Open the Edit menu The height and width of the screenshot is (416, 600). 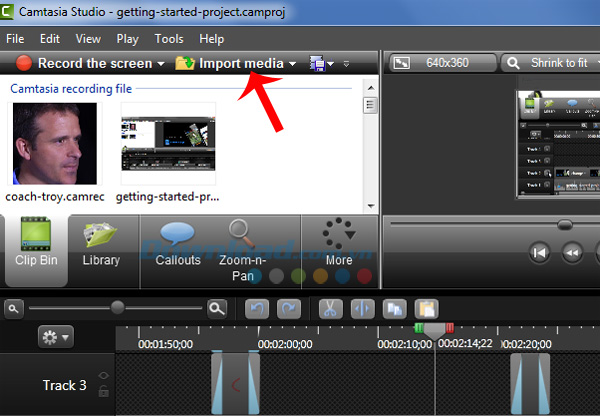pyautogui.click(x=50, y=39)
